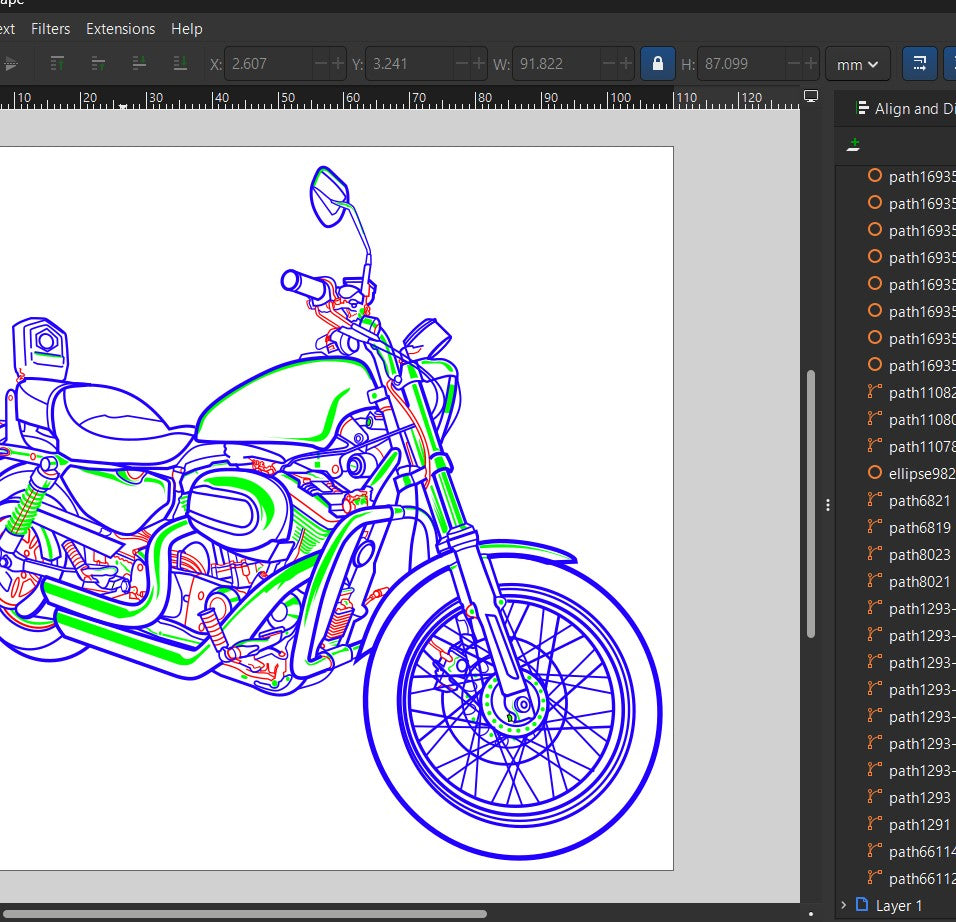This screenshot has height=922, width=956.
Task: Click the Raise selection to top icon
Action: coord(57,63)
